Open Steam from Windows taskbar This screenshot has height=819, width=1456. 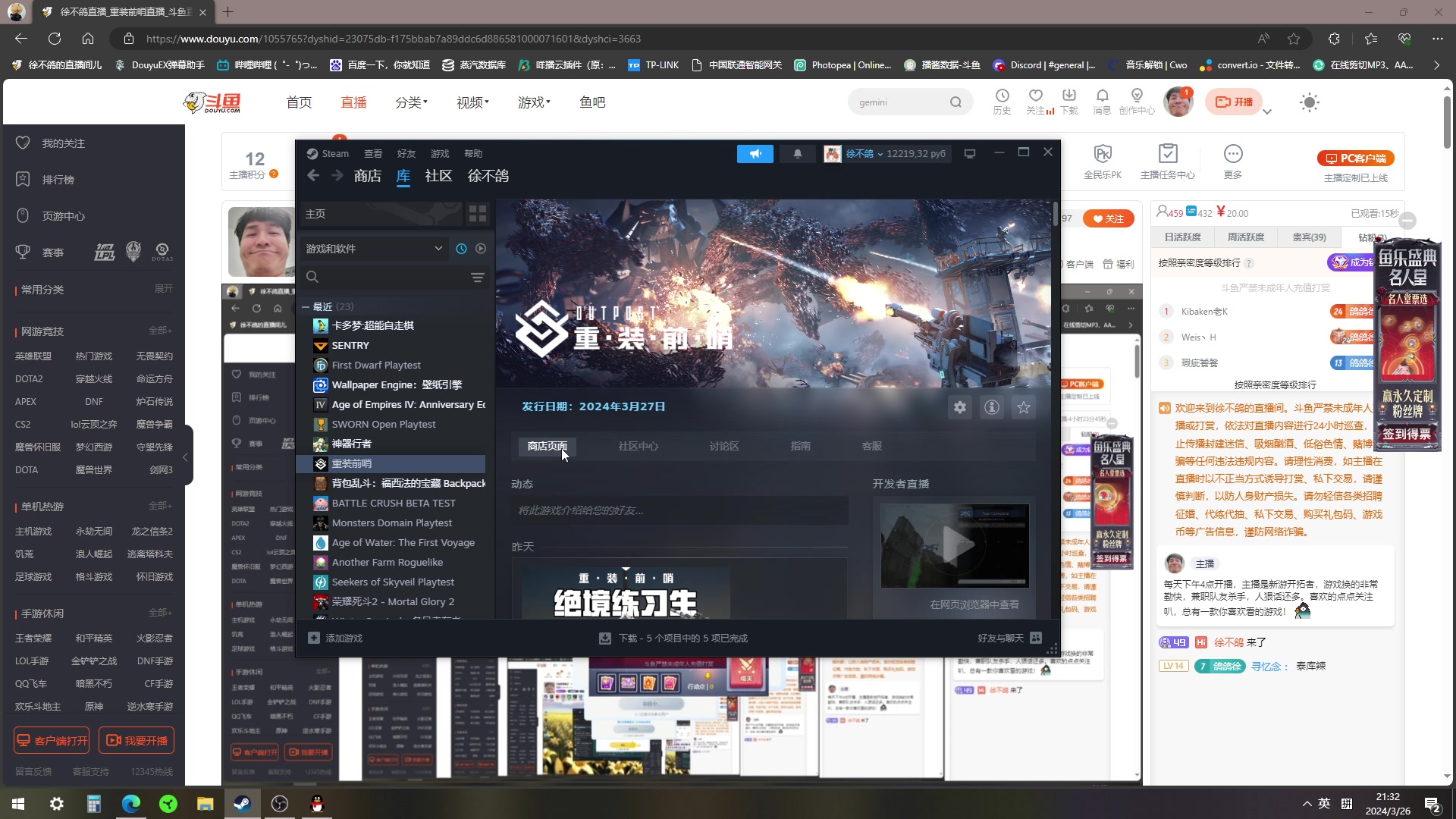click(243, 804)
